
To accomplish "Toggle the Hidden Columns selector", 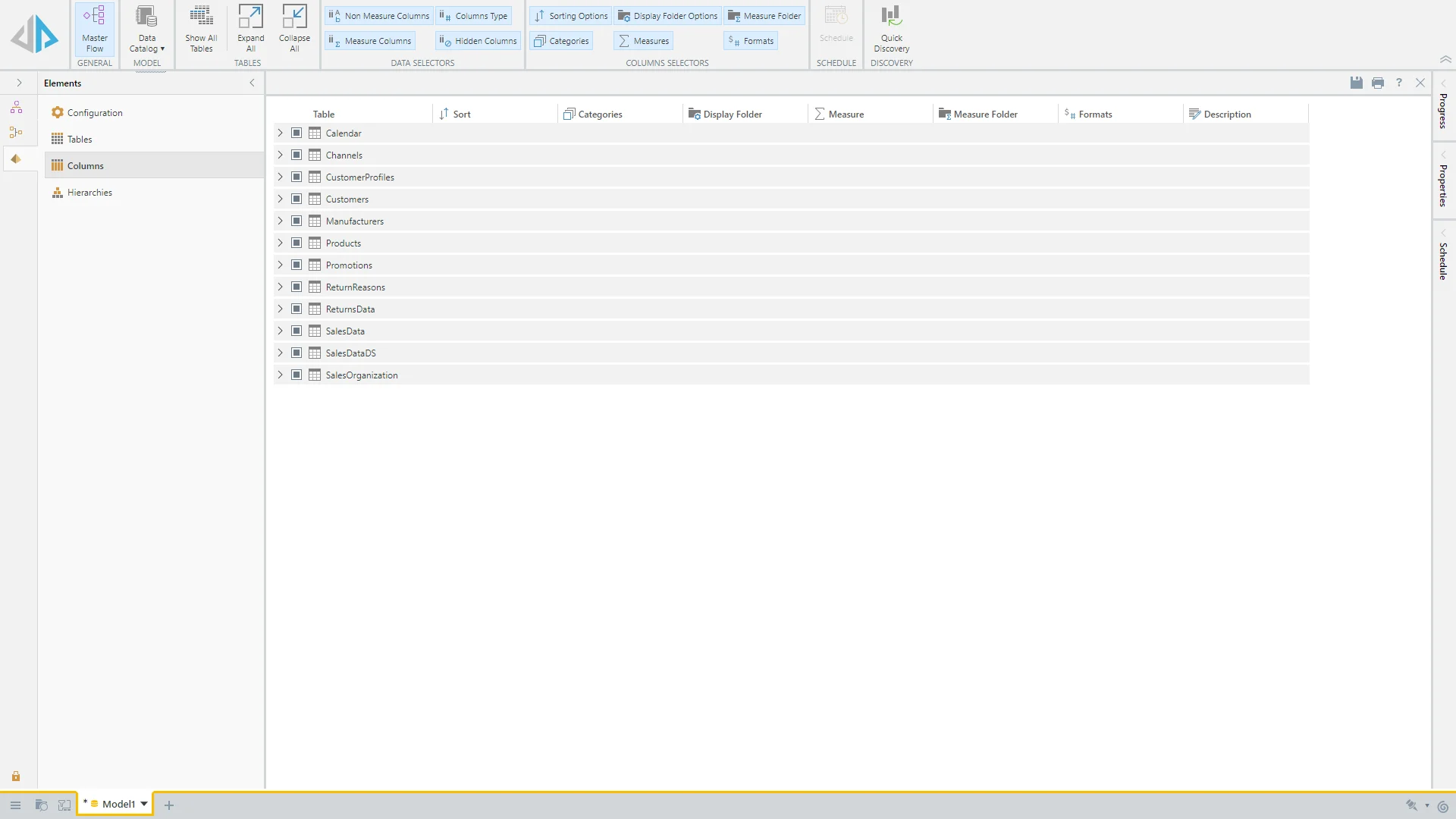I will pyautogui.click(x=479, y=41).
